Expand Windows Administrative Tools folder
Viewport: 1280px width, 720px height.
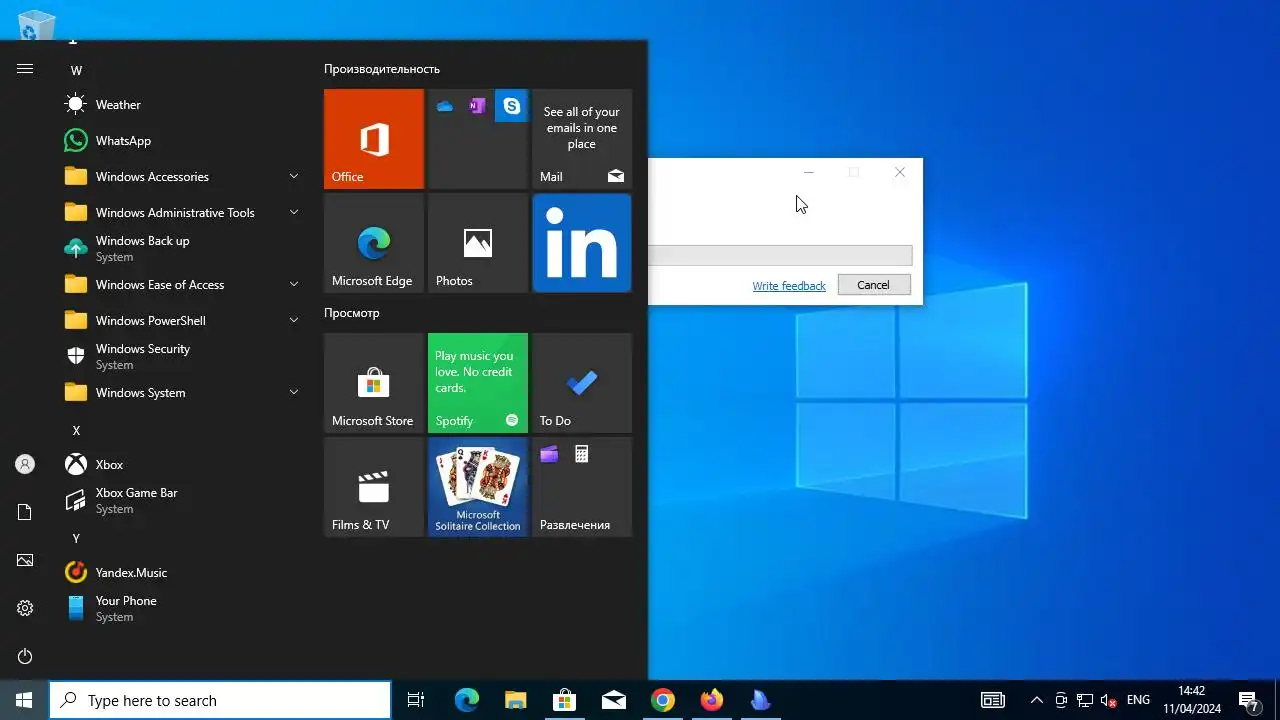pyautogui.click(x=180, y=213)
